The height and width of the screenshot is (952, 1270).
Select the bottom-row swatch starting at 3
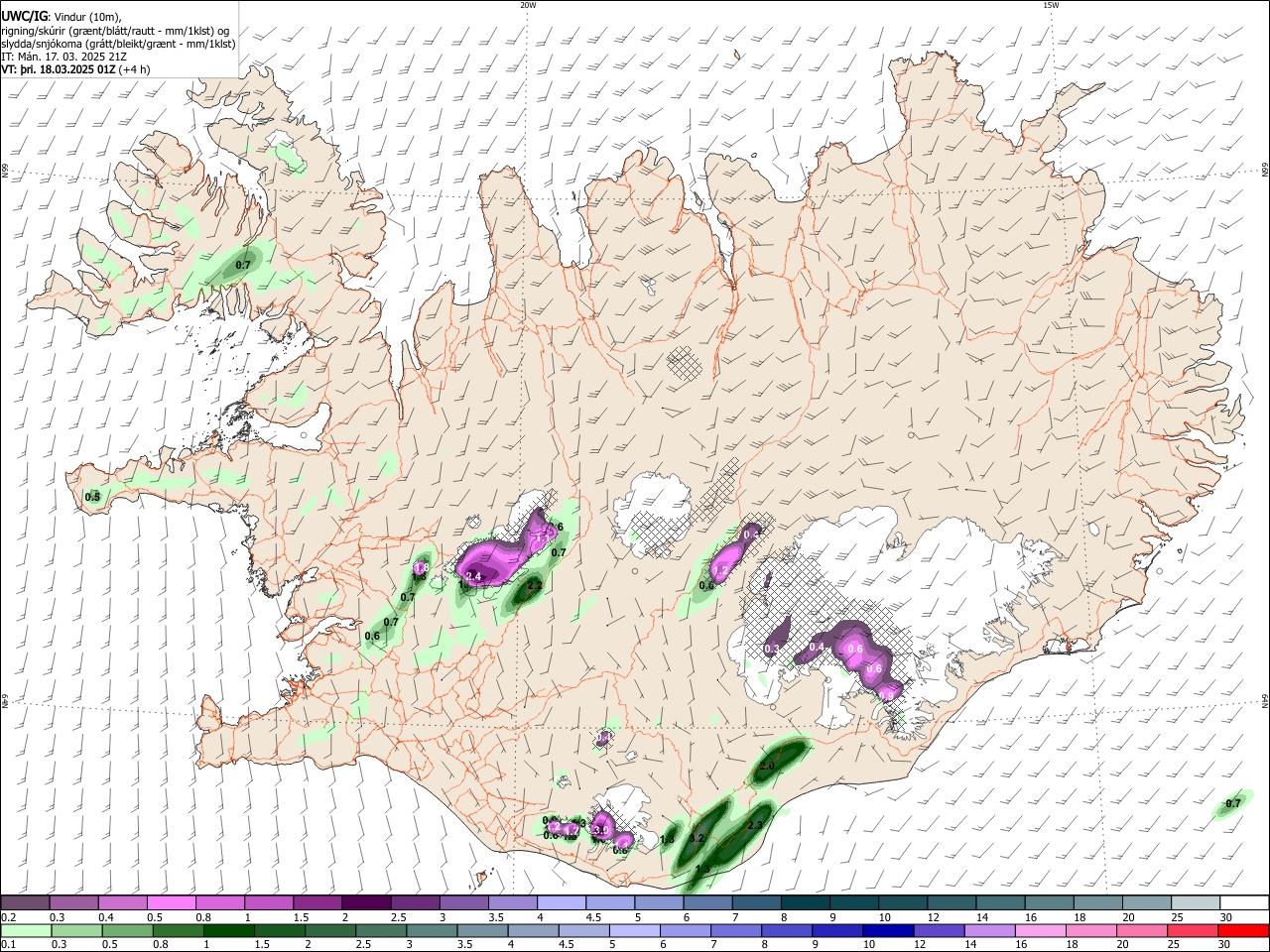click(x=433, y=930)
